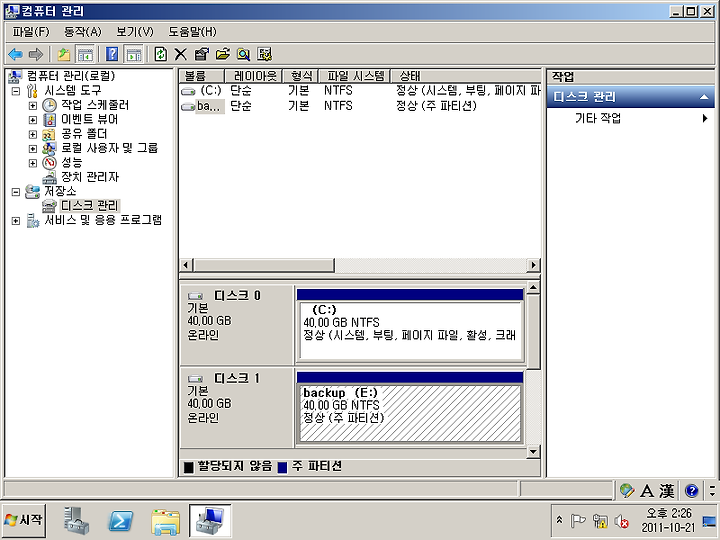
Task: Select the backup (E:) partition block
Action: 410,413
